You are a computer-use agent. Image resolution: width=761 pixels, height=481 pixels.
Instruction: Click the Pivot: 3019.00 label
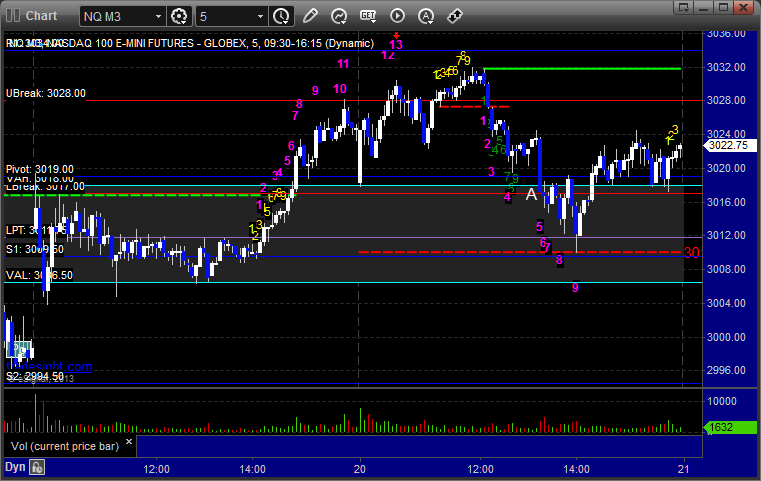click(x=40, y=169)
